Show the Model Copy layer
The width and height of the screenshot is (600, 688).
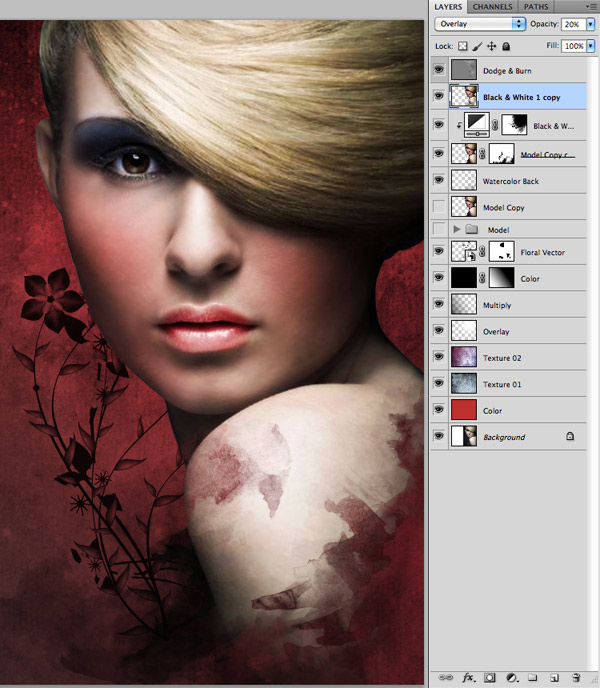tap(439, 207)
